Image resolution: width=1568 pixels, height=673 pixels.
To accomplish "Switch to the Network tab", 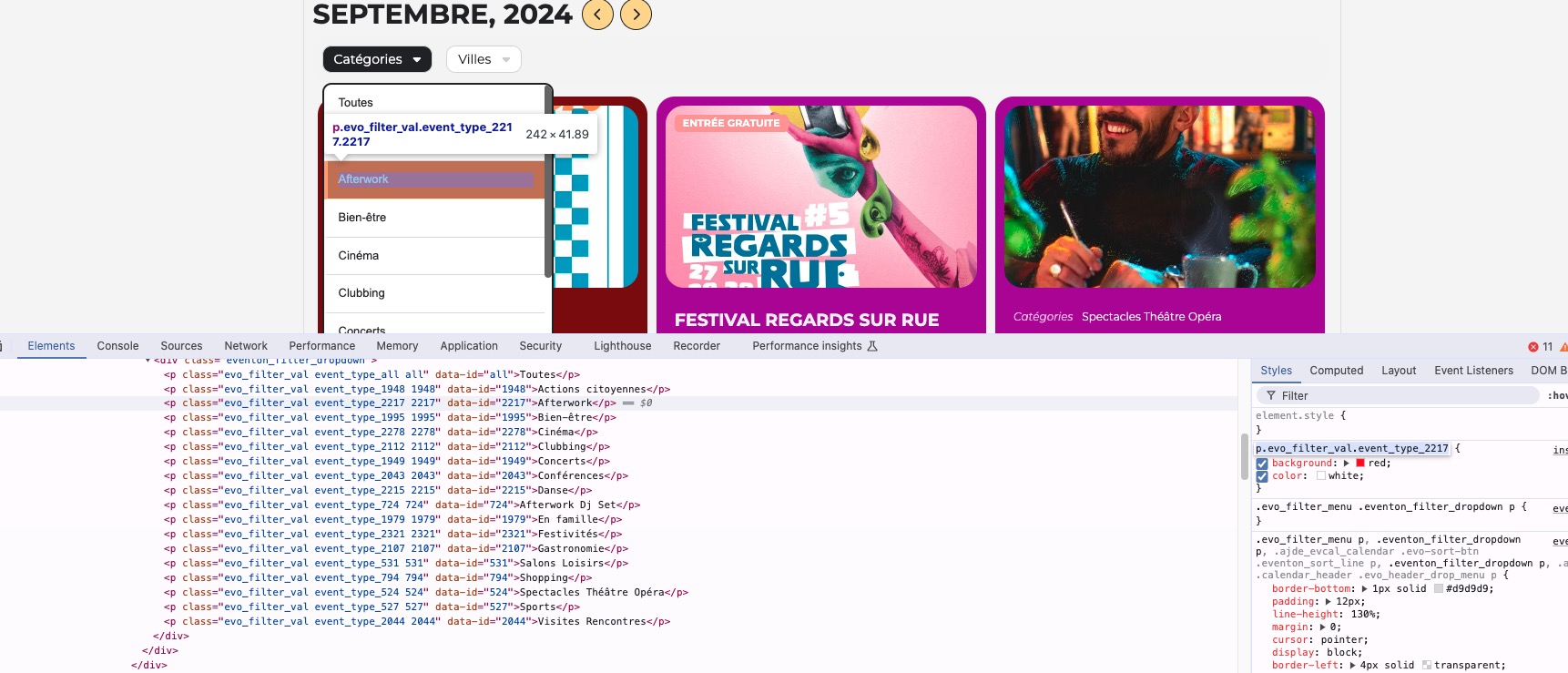I will (246, 346).
